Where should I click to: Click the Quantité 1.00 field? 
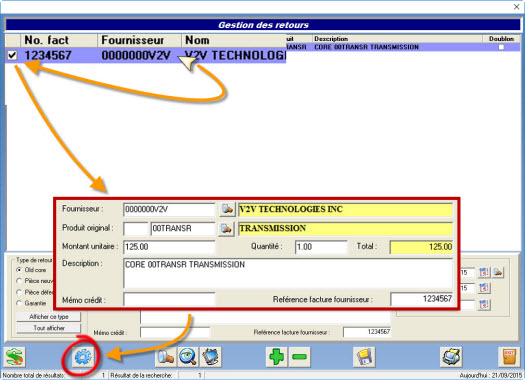[321, 247]
